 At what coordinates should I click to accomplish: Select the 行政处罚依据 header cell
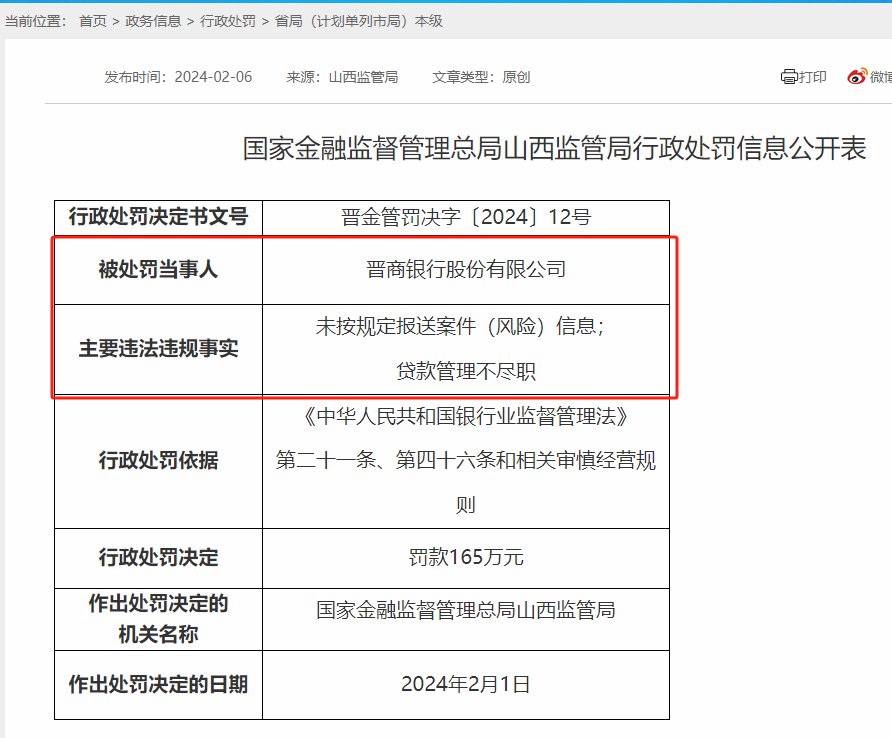point(158,461)
